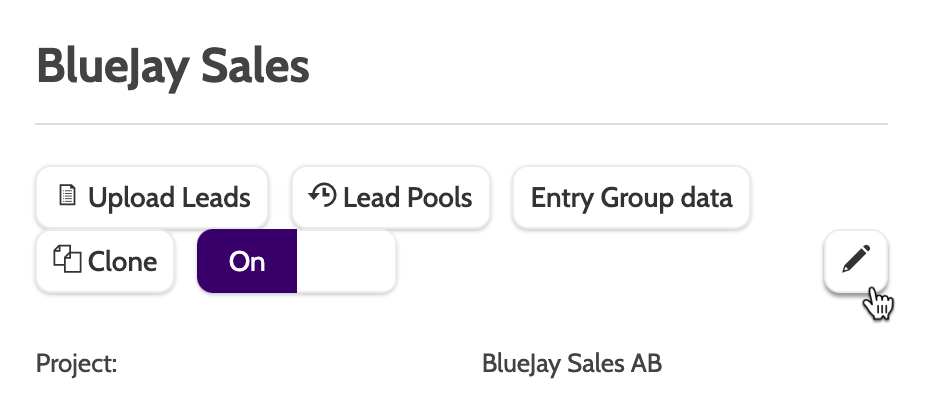Click the BlueJay Sales AB project value
The image size is (928, 400).
point(571,362)
